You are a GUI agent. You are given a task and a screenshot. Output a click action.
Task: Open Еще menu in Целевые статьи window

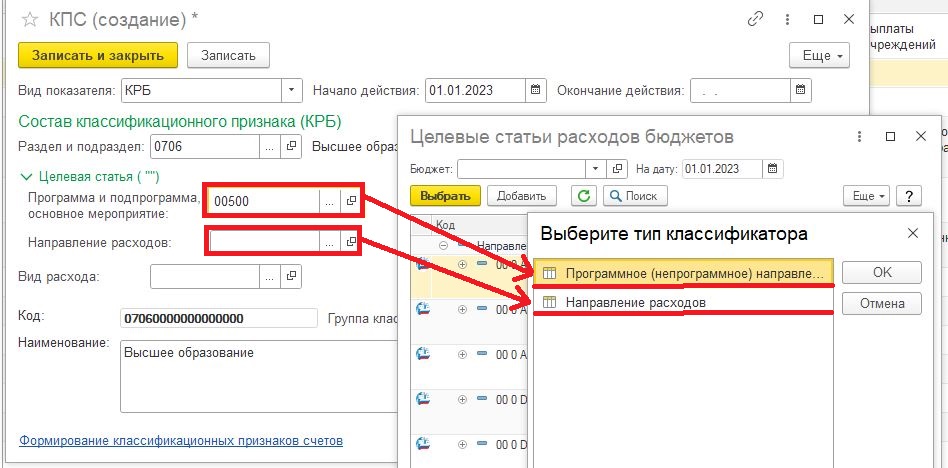[x=866, y=196]
